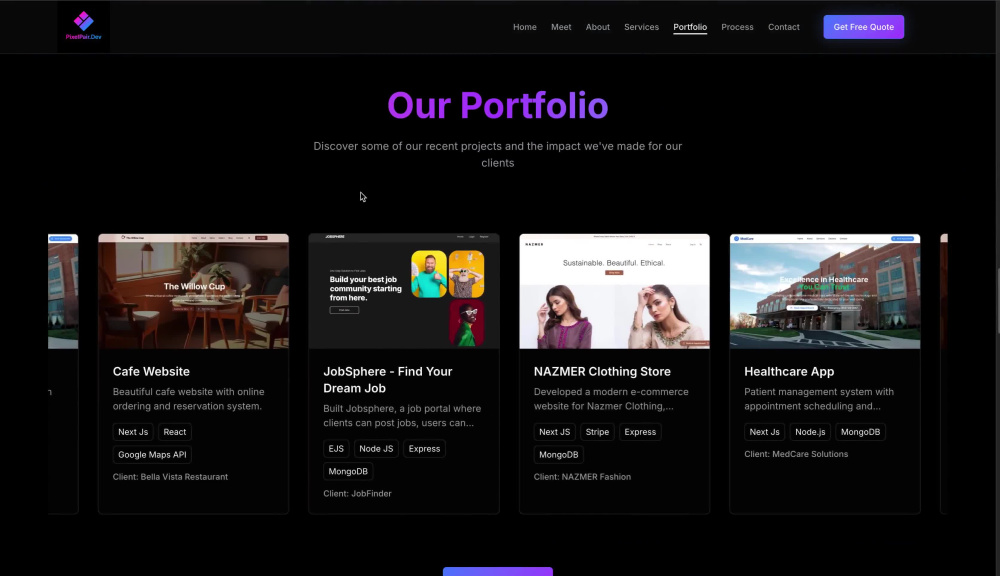Click the Cafe Website description text
This screenshot has width=1000, height=576.
[x=189, y=399]
